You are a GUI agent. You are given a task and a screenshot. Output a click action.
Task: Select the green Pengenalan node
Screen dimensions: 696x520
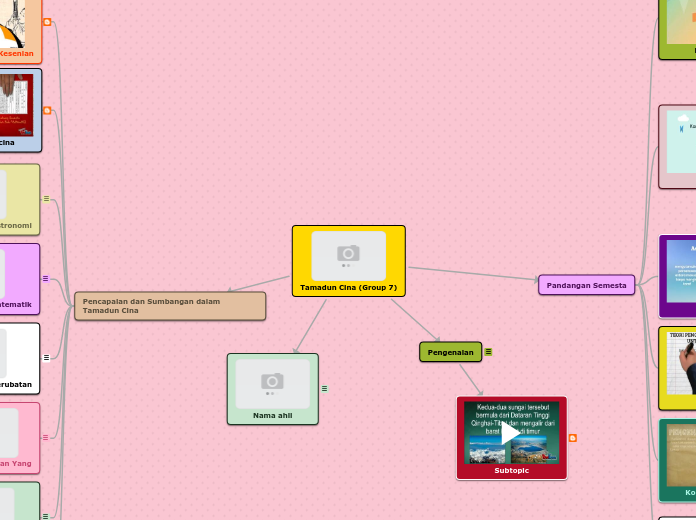click(450, 352)
